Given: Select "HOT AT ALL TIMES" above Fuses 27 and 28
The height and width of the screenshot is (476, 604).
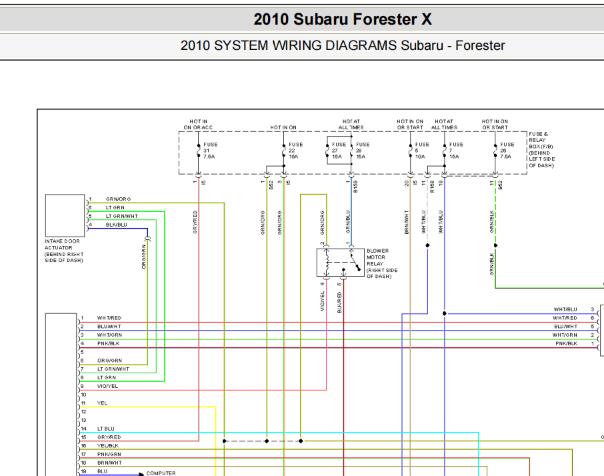Looking at the screenshot, I should pyautogui.click(x=351, y=124).
